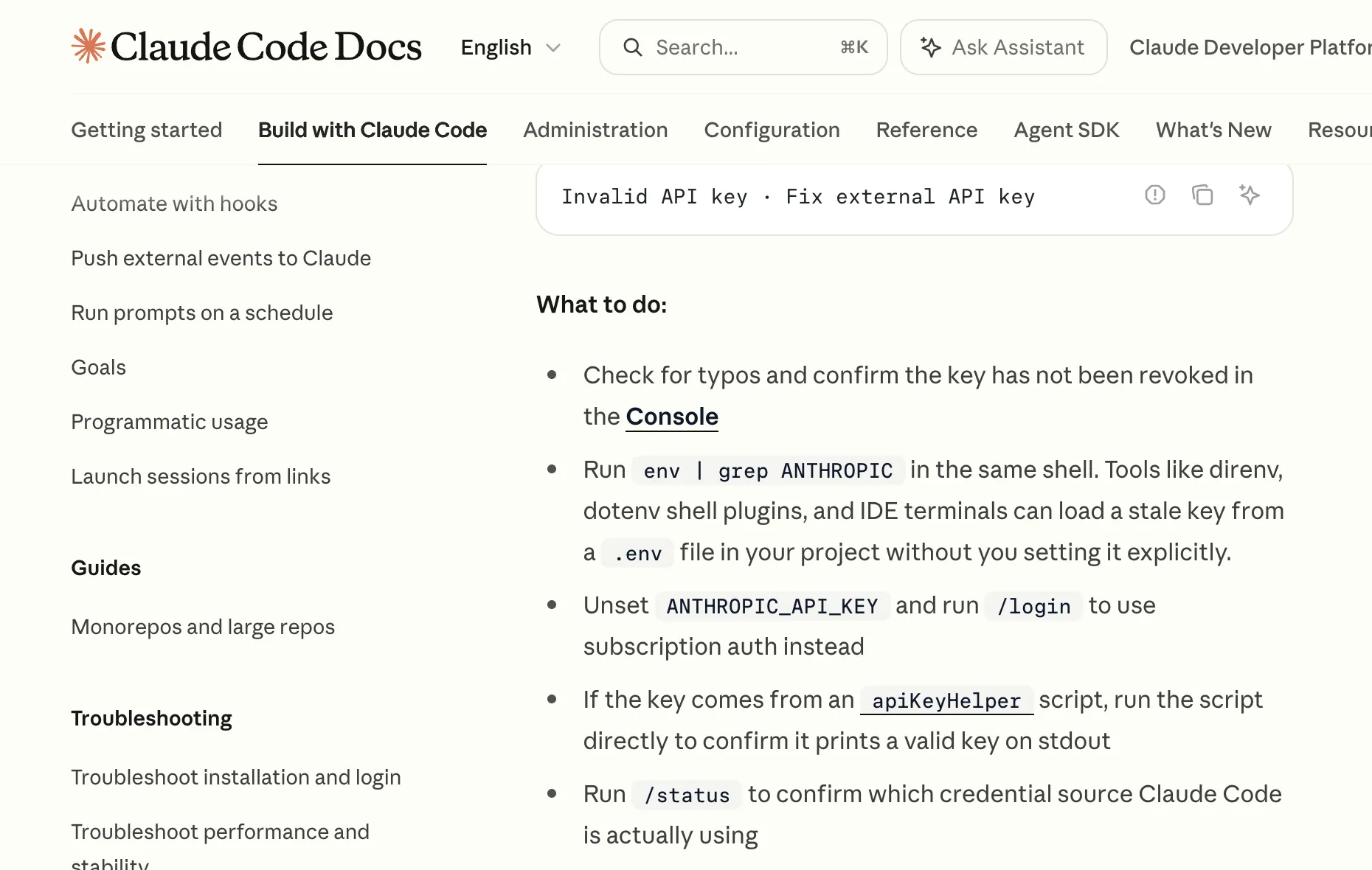Click the Guides sidebar heading
The width and height of the screenshot is (1372, 870).
click(x=105, y=568)
